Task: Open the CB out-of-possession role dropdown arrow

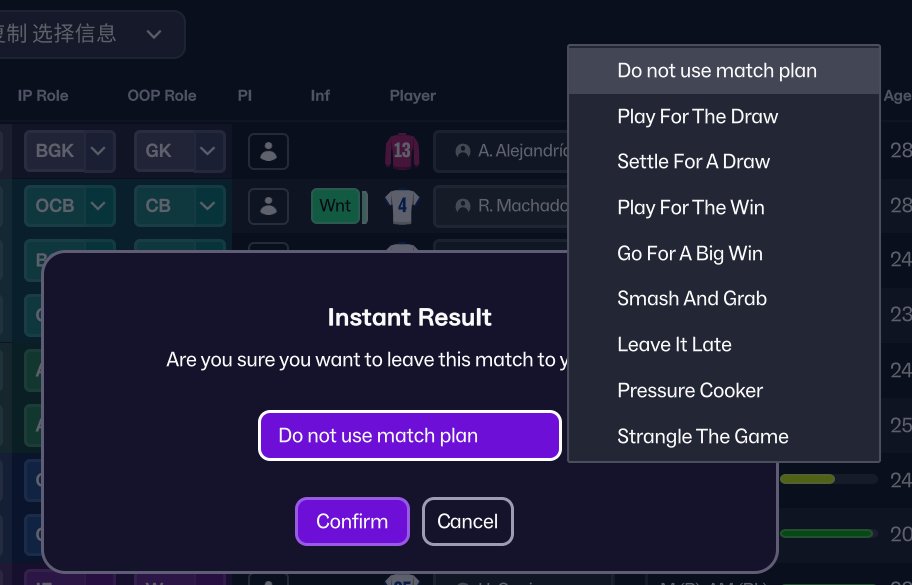Action: pos(208,206)
